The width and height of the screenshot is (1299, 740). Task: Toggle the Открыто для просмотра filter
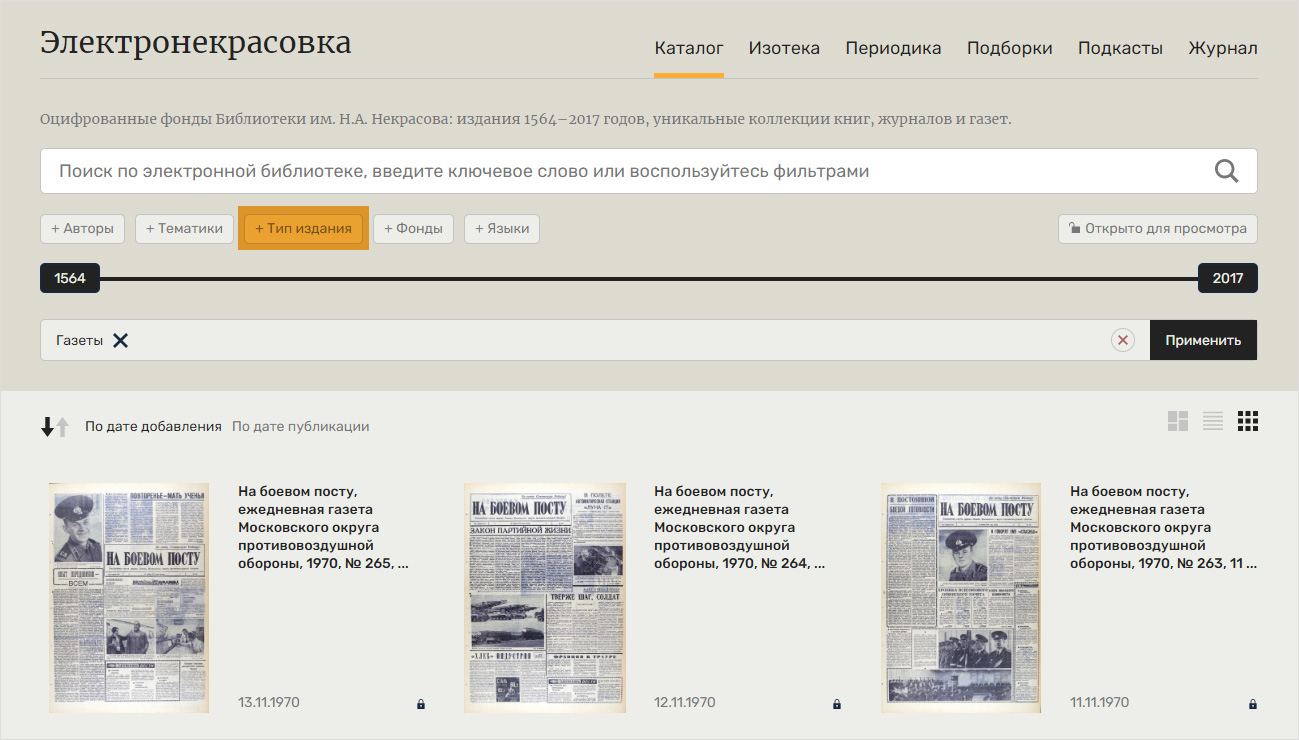point(1158,229)
